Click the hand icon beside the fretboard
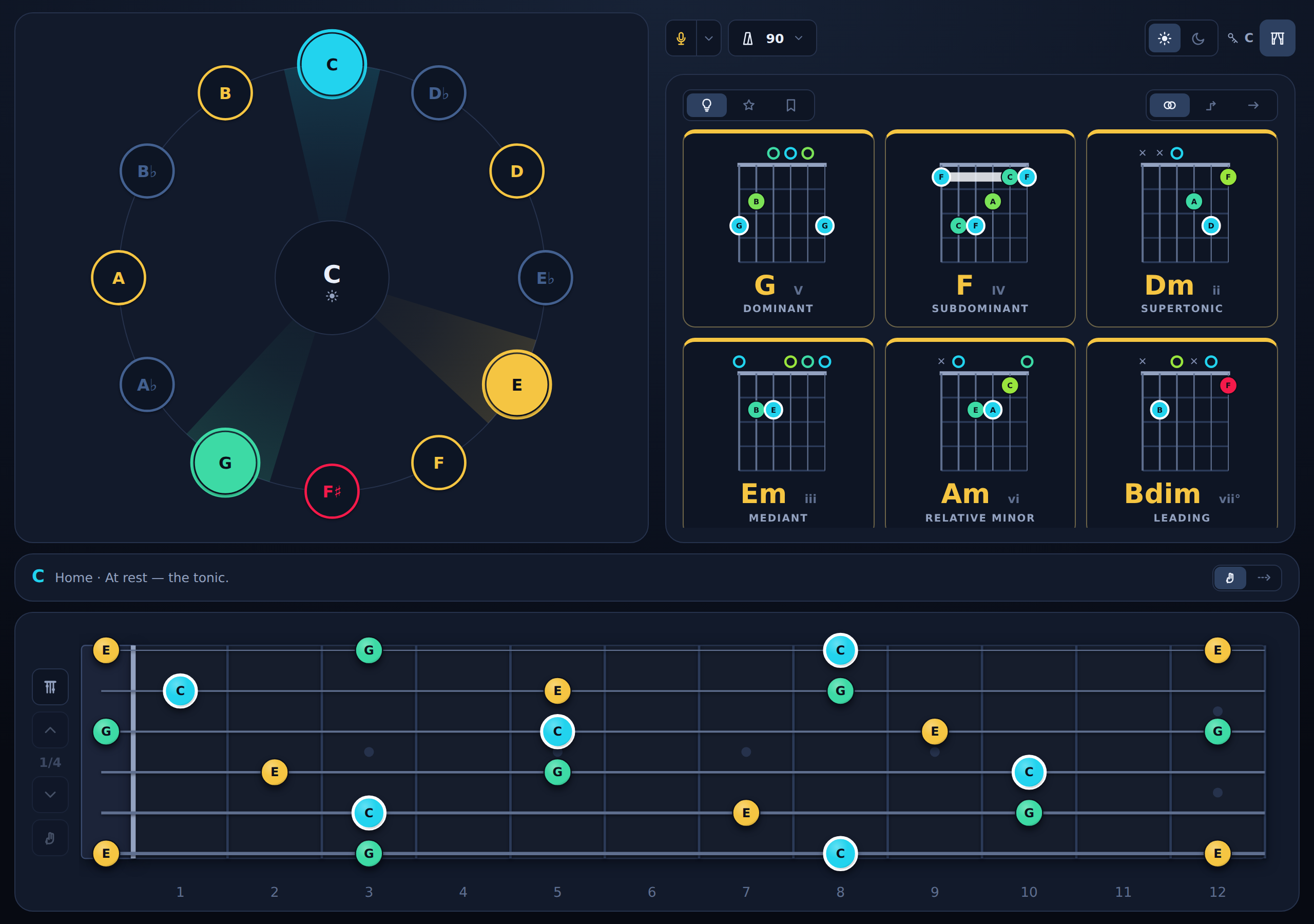The height and width of the screenshot is (924, 1314). (50, 838)
